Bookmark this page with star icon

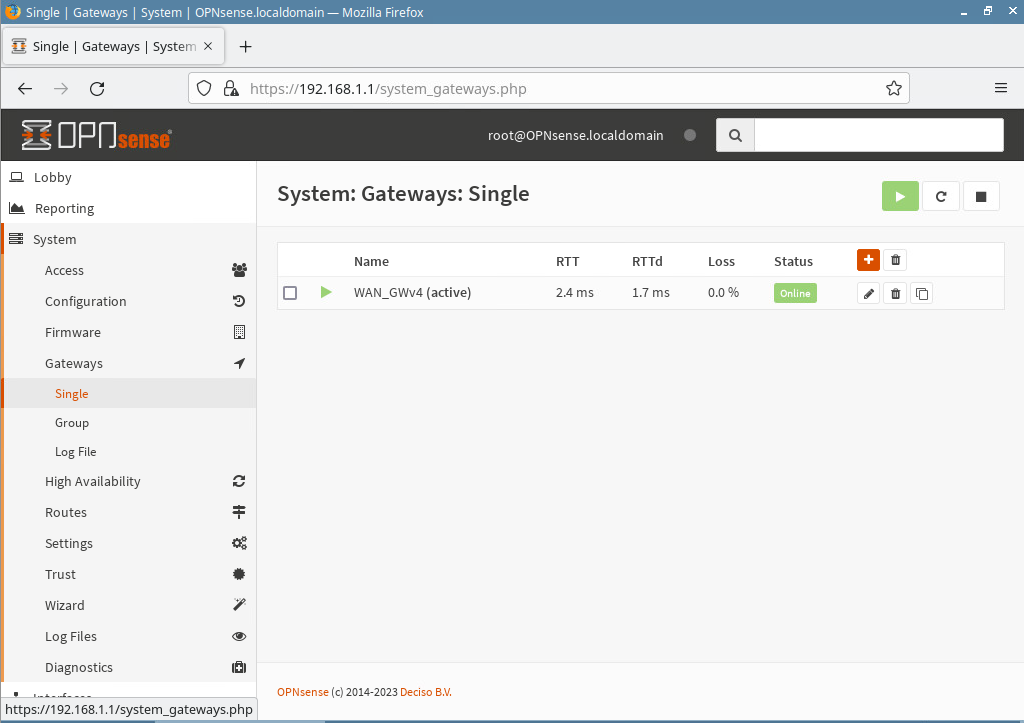pos(893,88)
